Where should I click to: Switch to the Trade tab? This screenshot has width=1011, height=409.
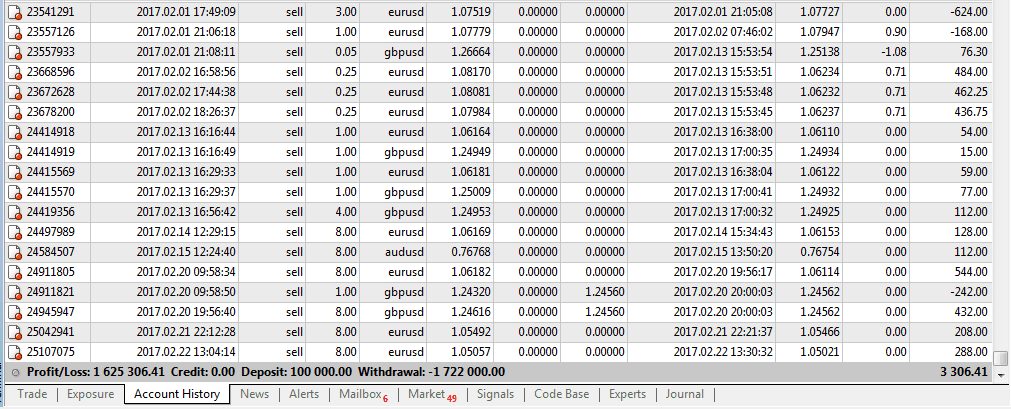coord(32,394)
